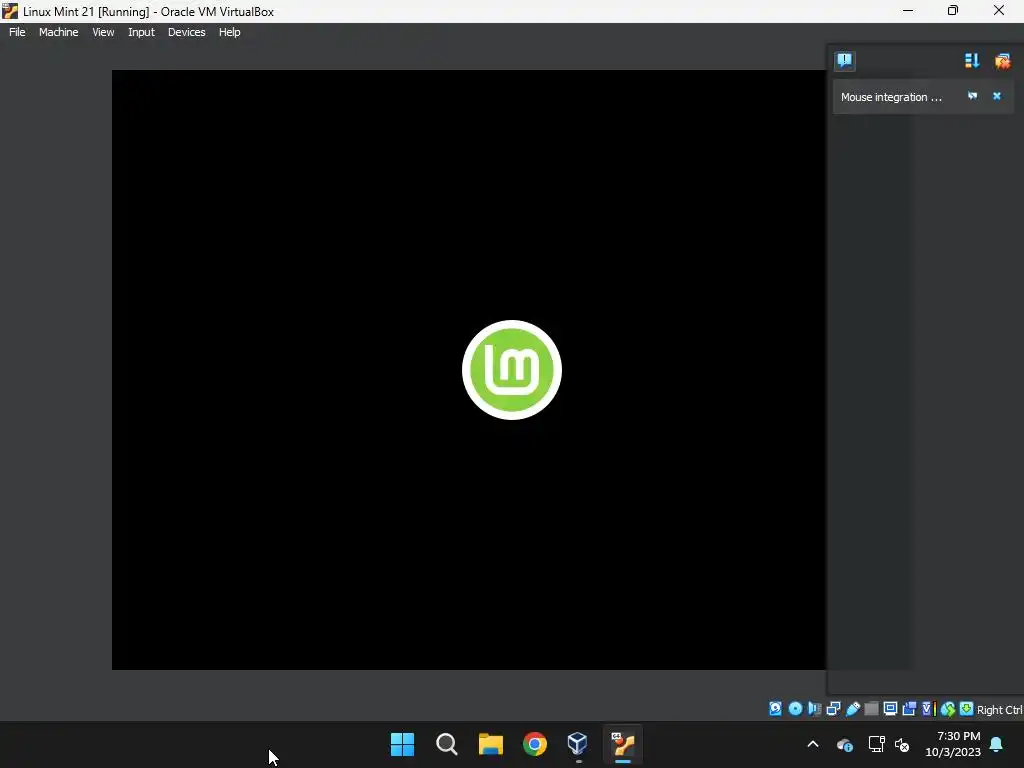The image size is (1024, 768).
Task: Click the audio status indicator icon
Action: (814, 709)
